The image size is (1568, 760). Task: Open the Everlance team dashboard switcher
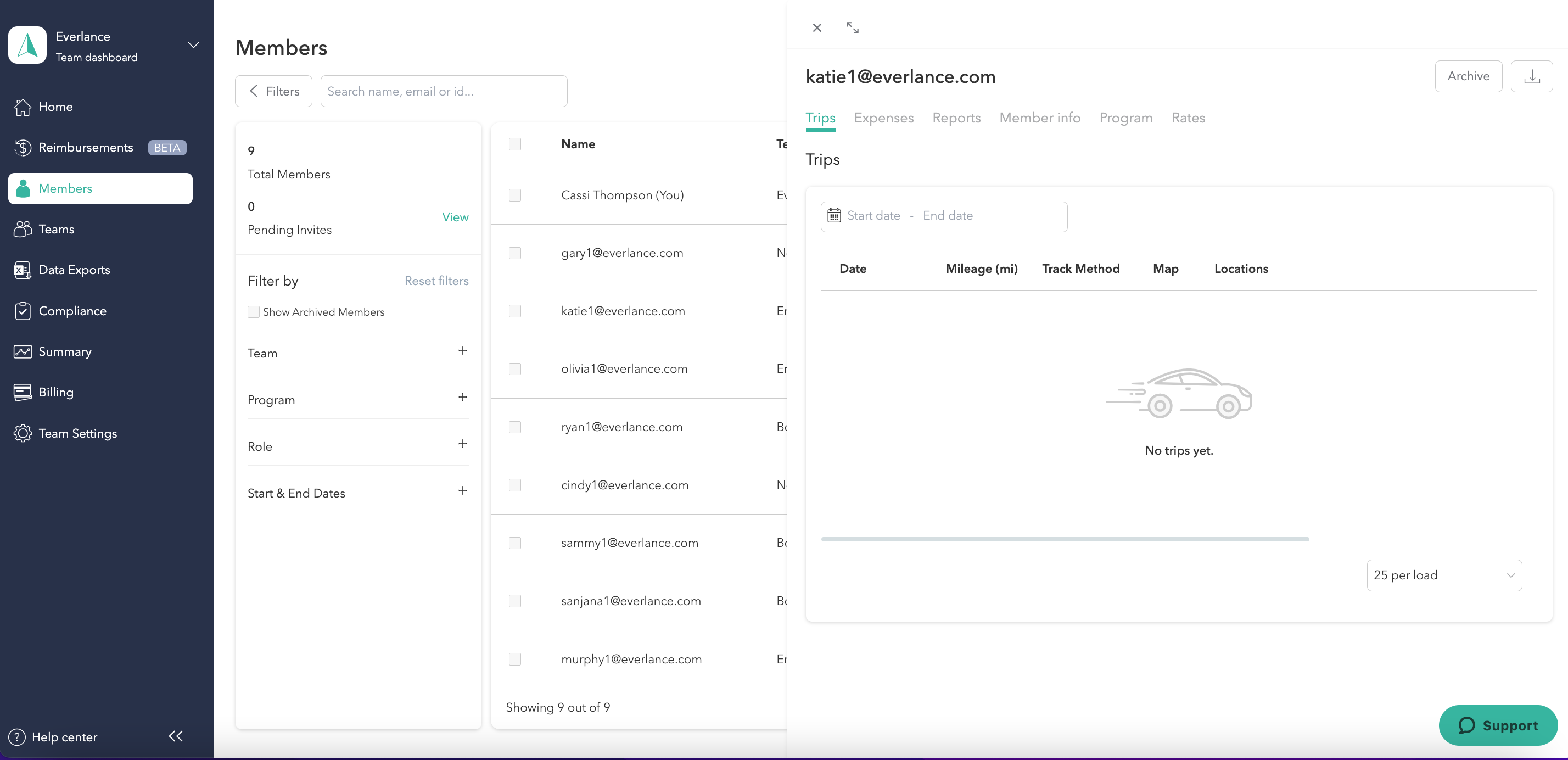(193, 46)
